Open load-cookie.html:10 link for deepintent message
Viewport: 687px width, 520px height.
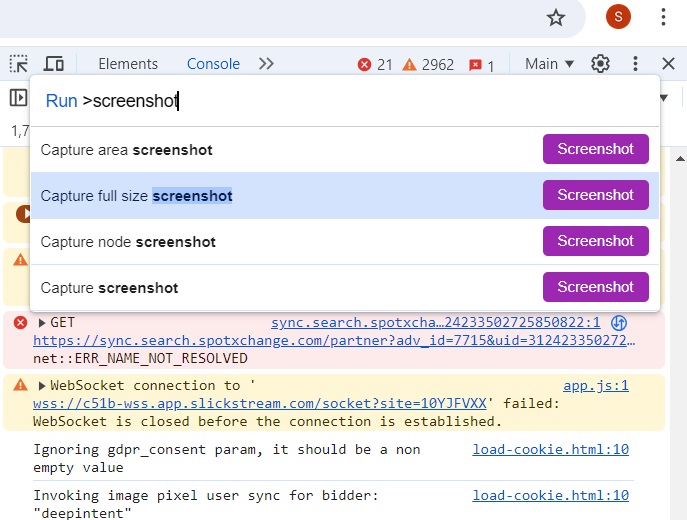(x=551, y=495)
